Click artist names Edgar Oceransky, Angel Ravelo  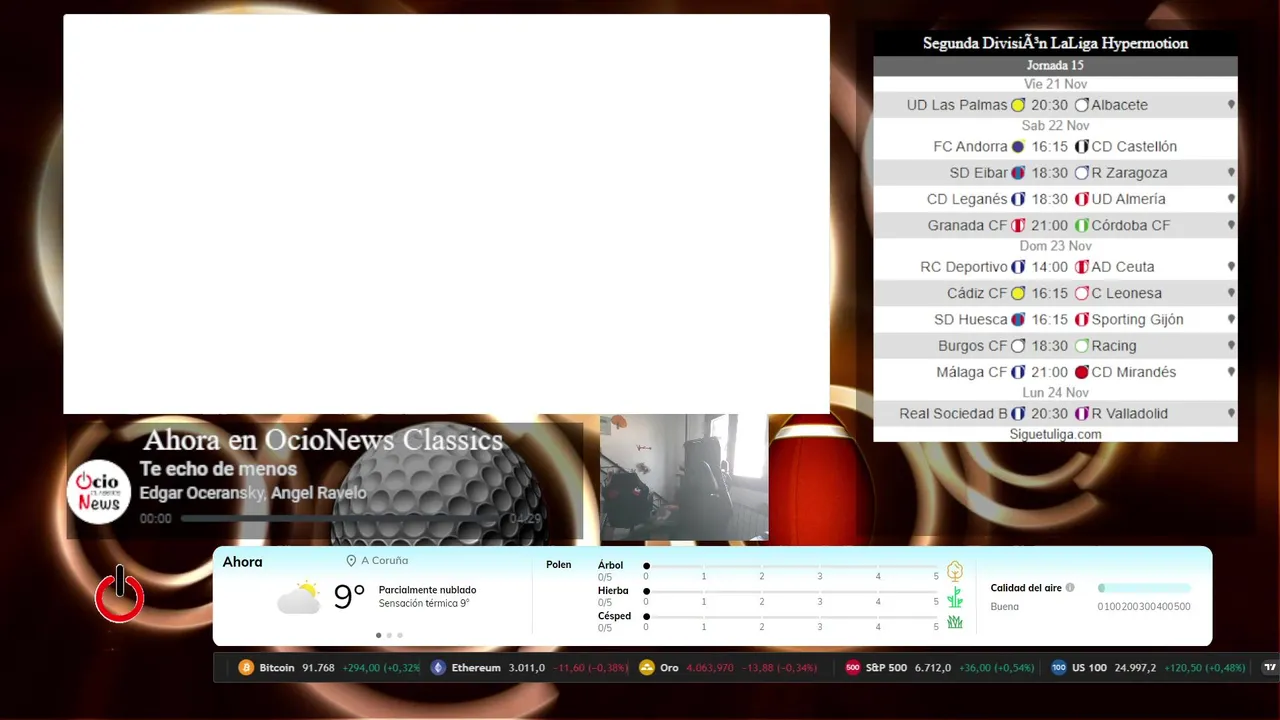[x=253, y=493]
